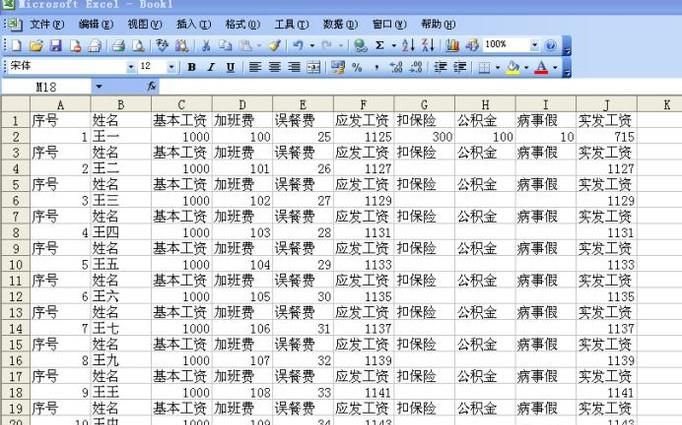682x425 pixels.
Task: Launch the Chart Wizard
Action: point(452,45)
